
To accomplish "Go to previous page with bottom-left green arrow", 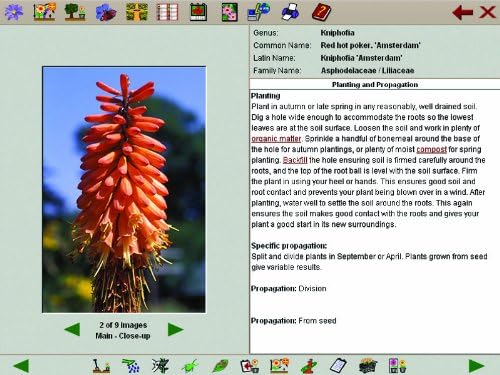I will pos(21,366).
